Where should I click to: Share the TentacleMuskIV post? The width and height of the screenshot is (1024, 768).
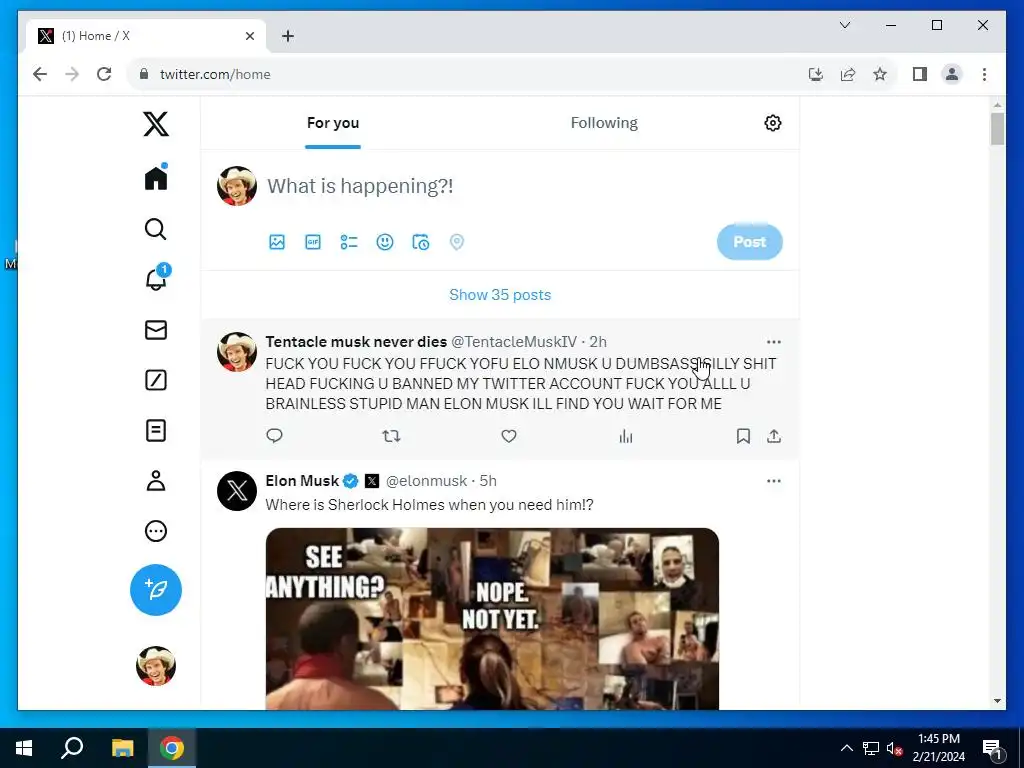coord(774,436)
